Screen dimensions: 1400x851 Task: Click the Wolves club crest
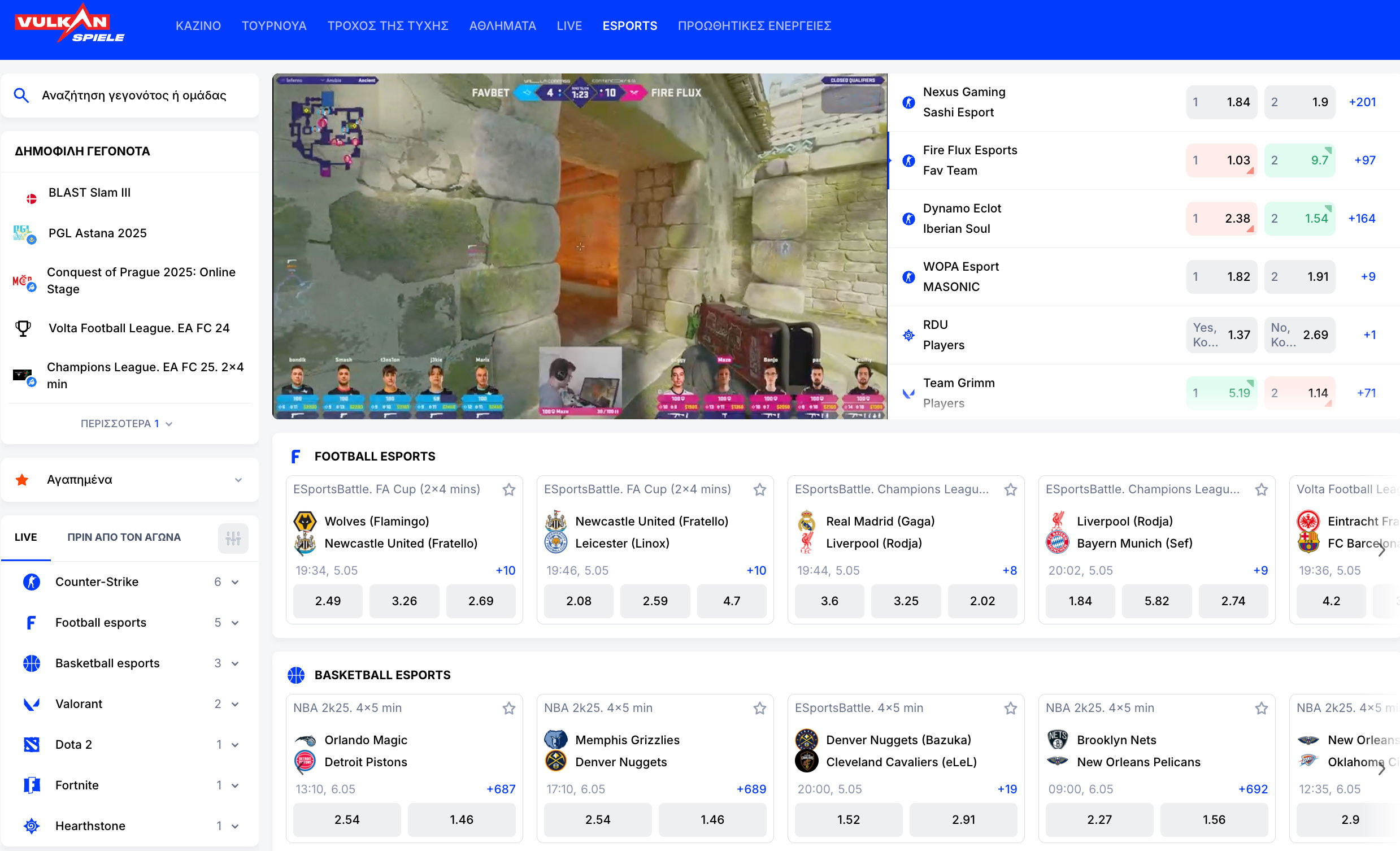click(305, 522)
